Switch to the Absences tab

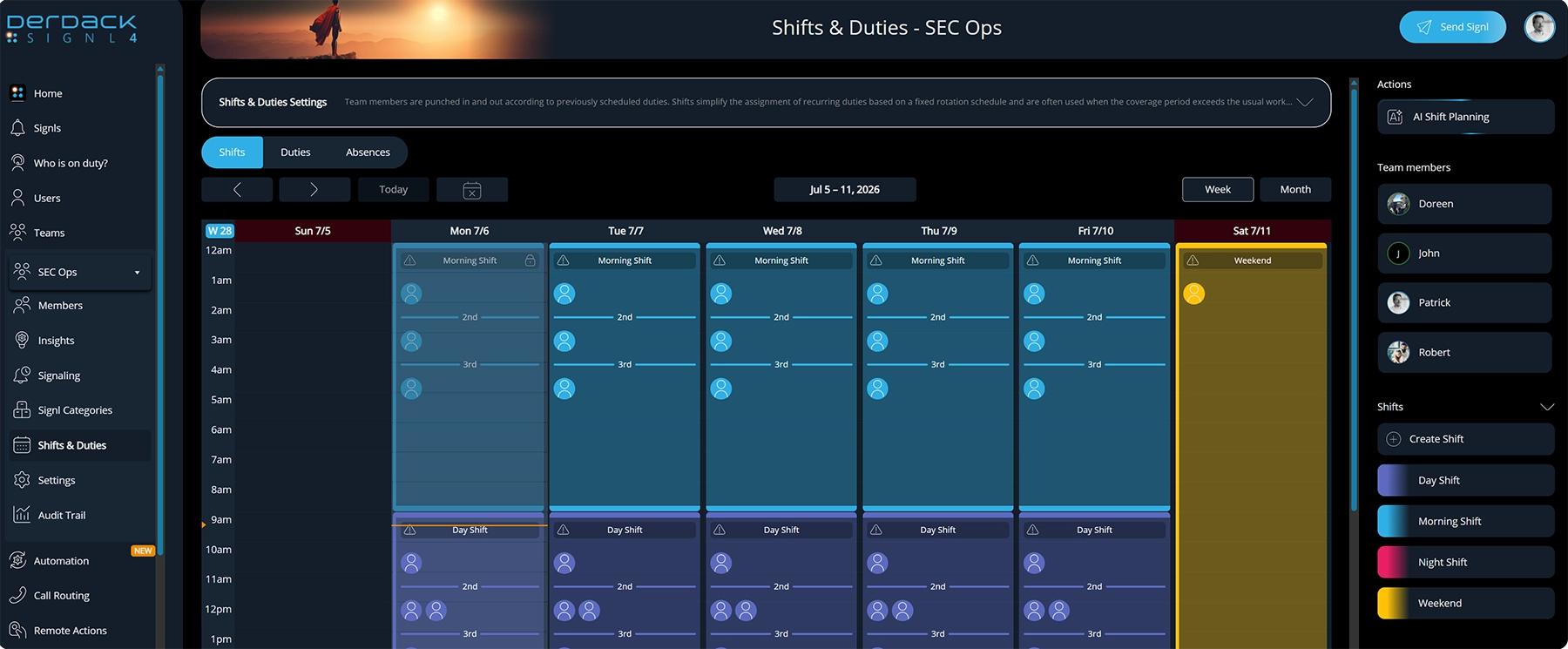(368, 152)
